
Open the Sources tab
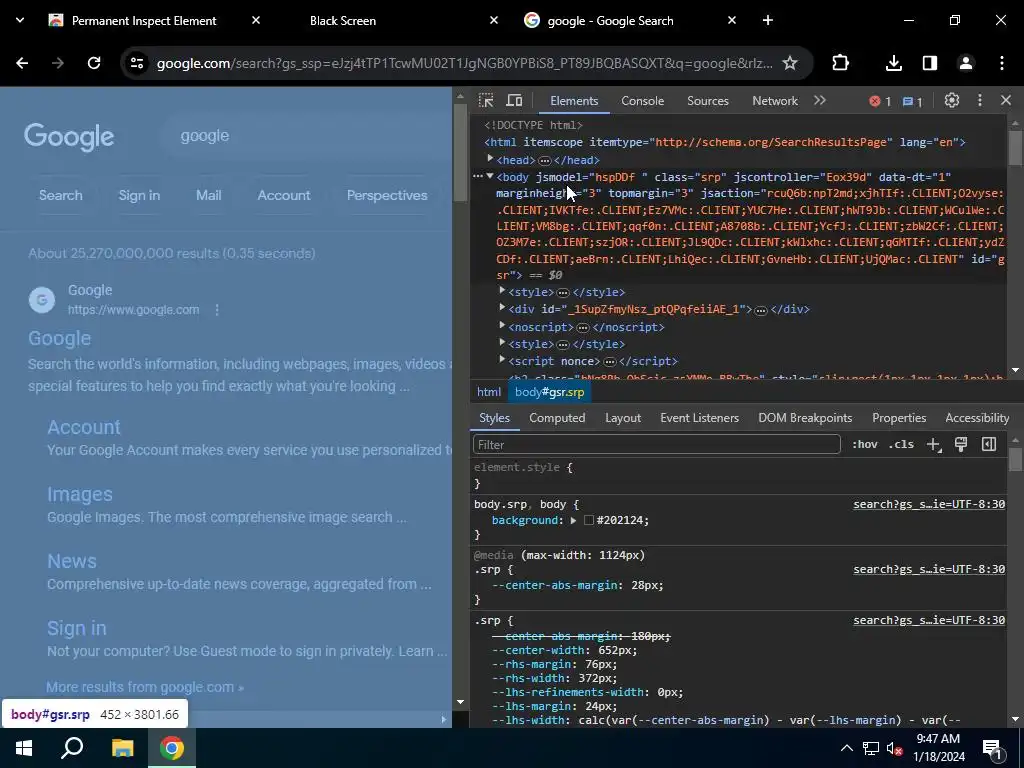click(x=707, y=101)
